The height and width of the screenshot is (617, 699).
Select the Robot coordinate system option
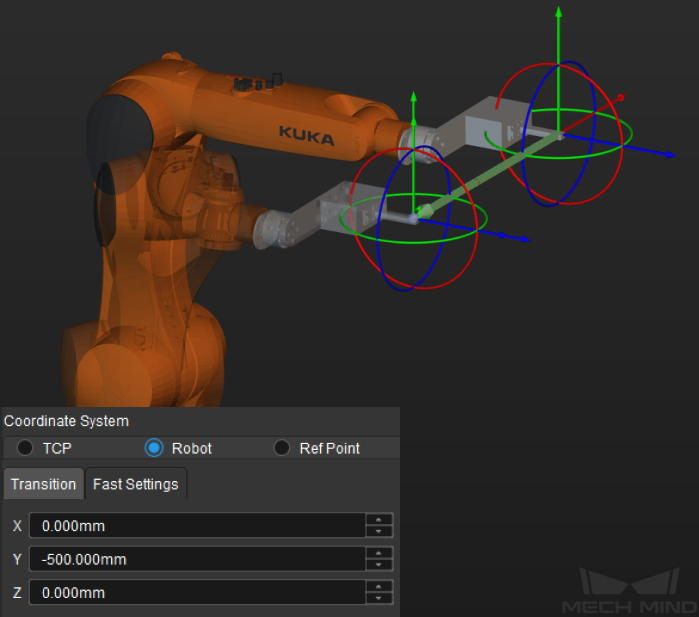point(154,448)
